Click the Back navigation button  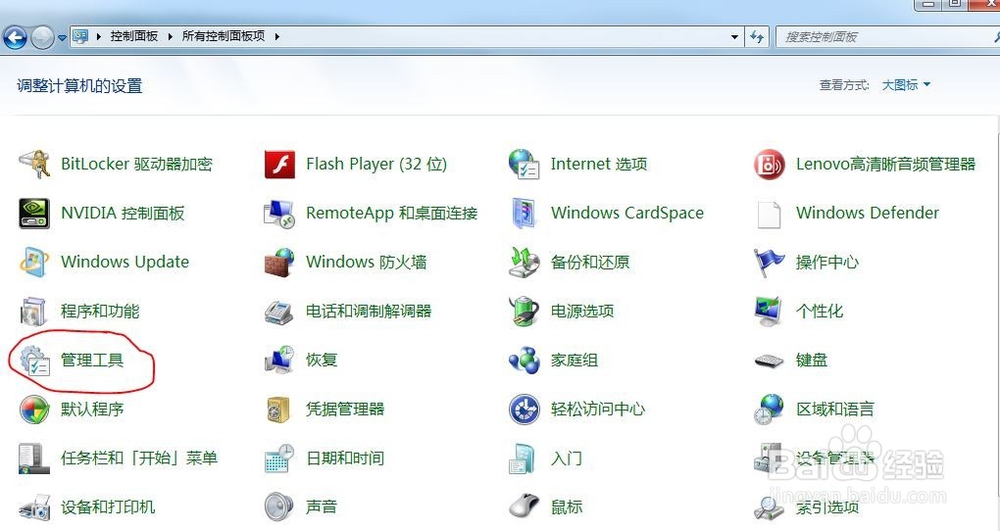point(15,38)
